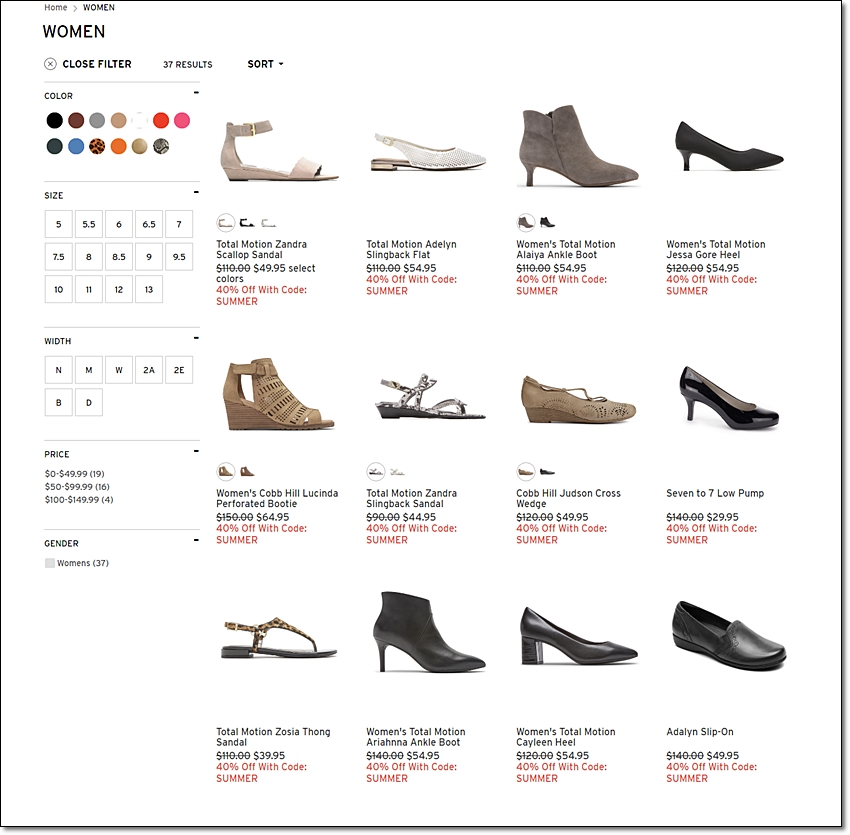Filter by price $100-$149.99
This screenshot has width=850, height=835.
[x=79, y=499]
